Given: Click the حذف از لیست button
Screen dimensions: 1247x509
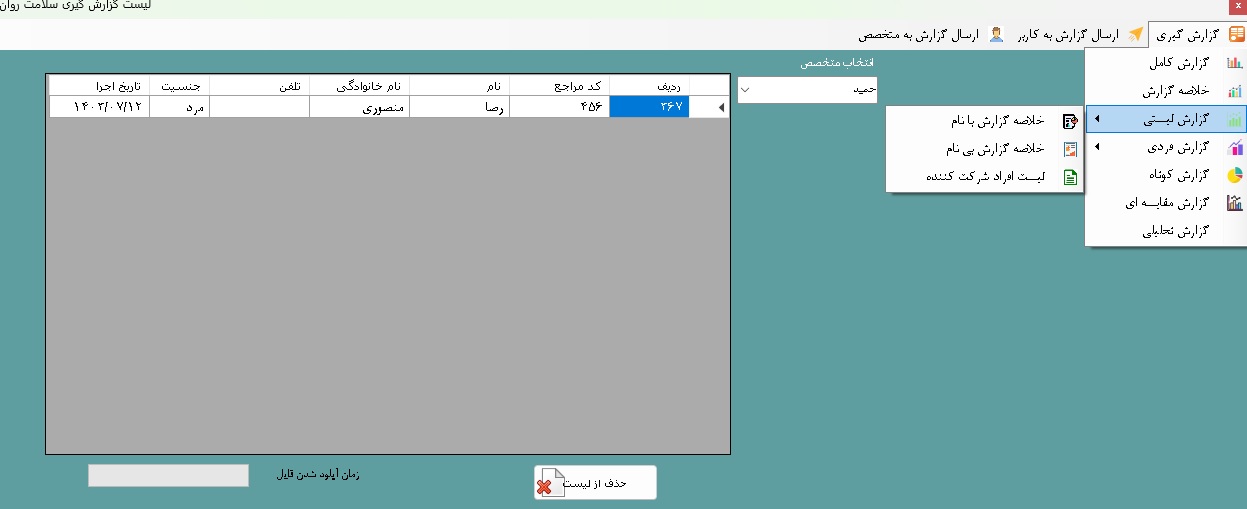Looking at the screenshot, I should (x=596, y=483).
